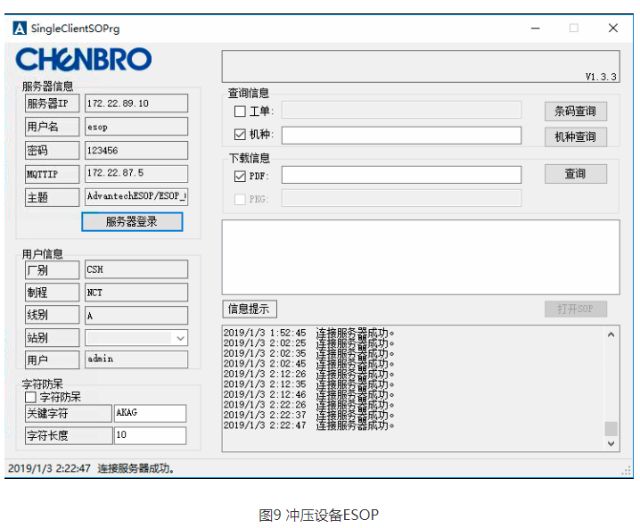Open the 站别 dropdown list
Screen dimensions: 640x528
(x=180, y=338)
